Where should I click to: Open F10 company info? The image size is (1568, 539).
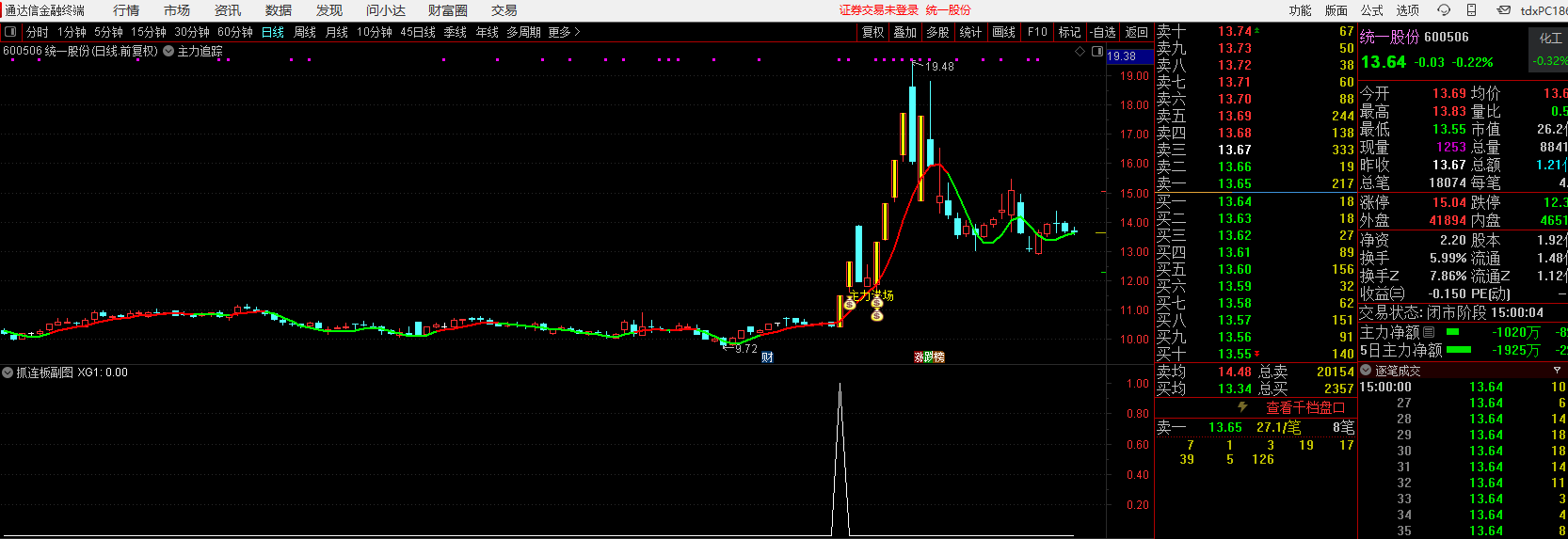tap(1037, 32)
